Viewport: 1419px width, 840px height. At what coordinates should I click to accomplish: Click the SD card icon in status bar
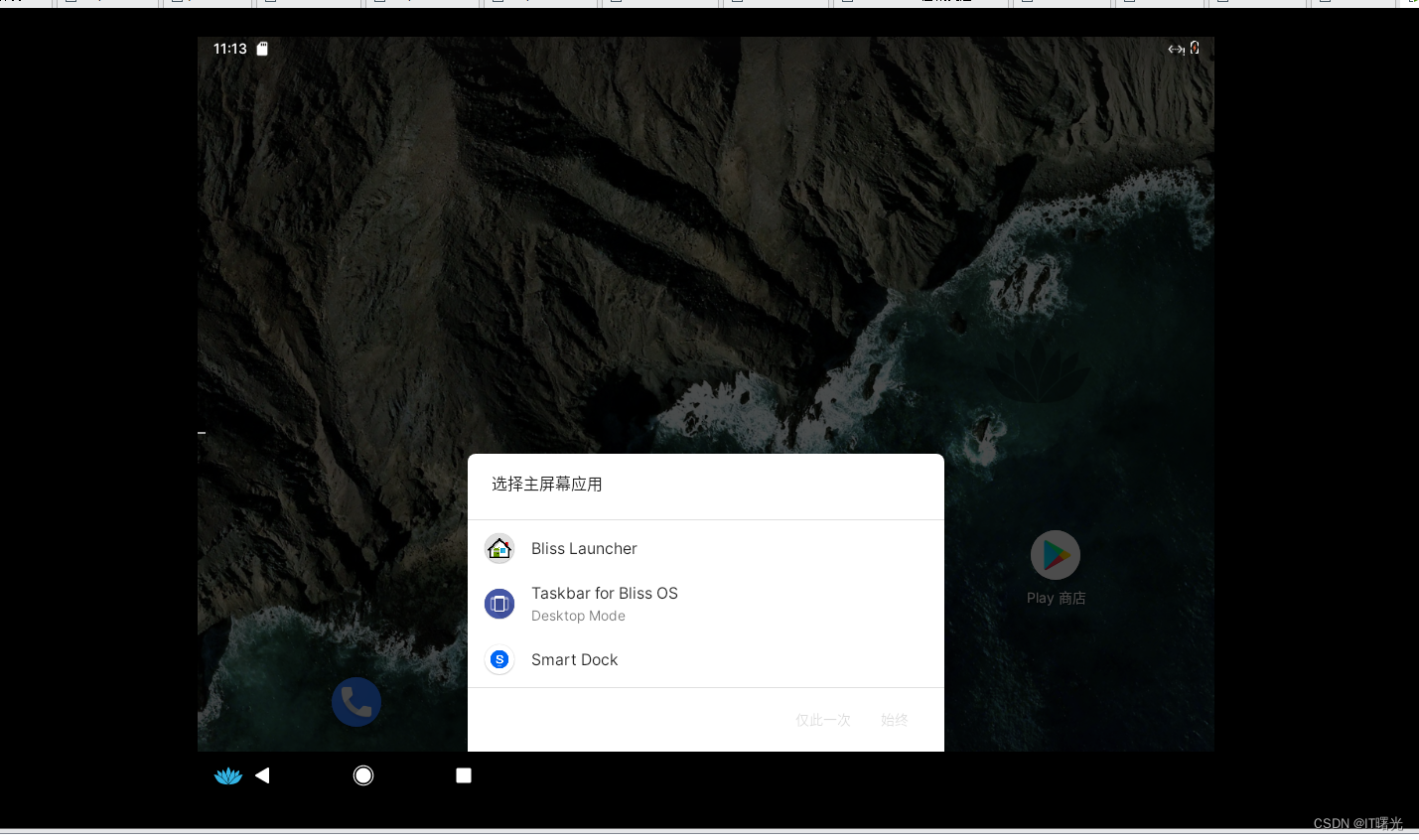[262, 49]
